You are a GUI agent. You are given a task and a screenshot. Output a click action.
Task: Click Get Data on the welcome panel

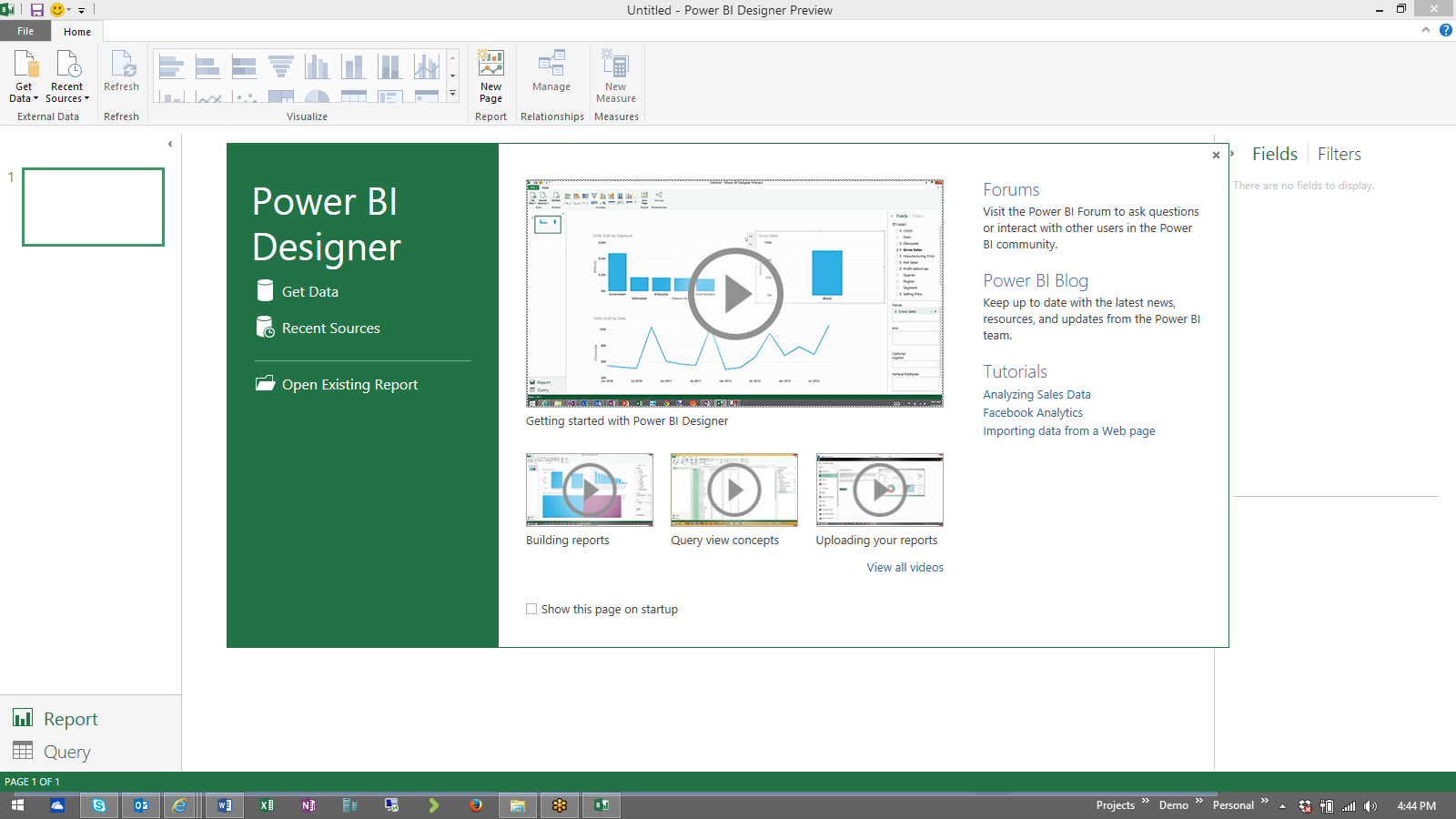[298, 291]
